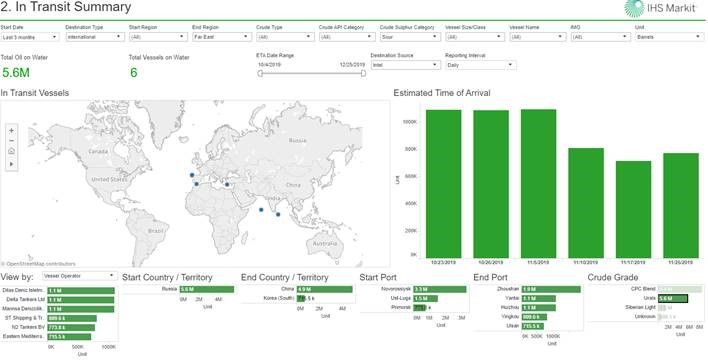Screen dimensions: 708x362
Task: Open the Start Date dropdown
Action: [x=30, y=37]
